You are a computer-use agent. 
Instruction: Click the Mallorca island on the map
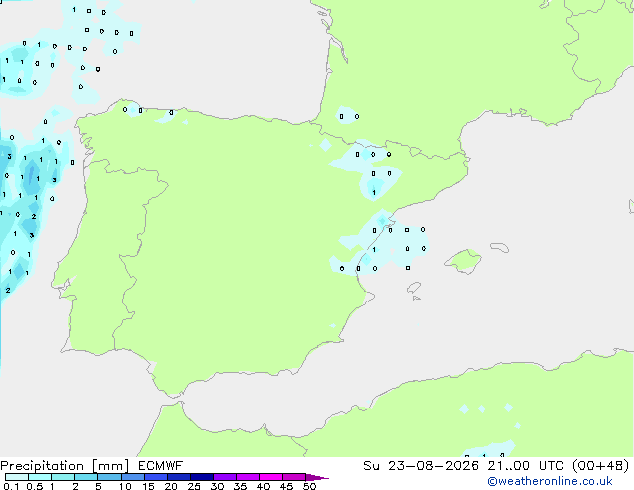[x=463, y=261]
